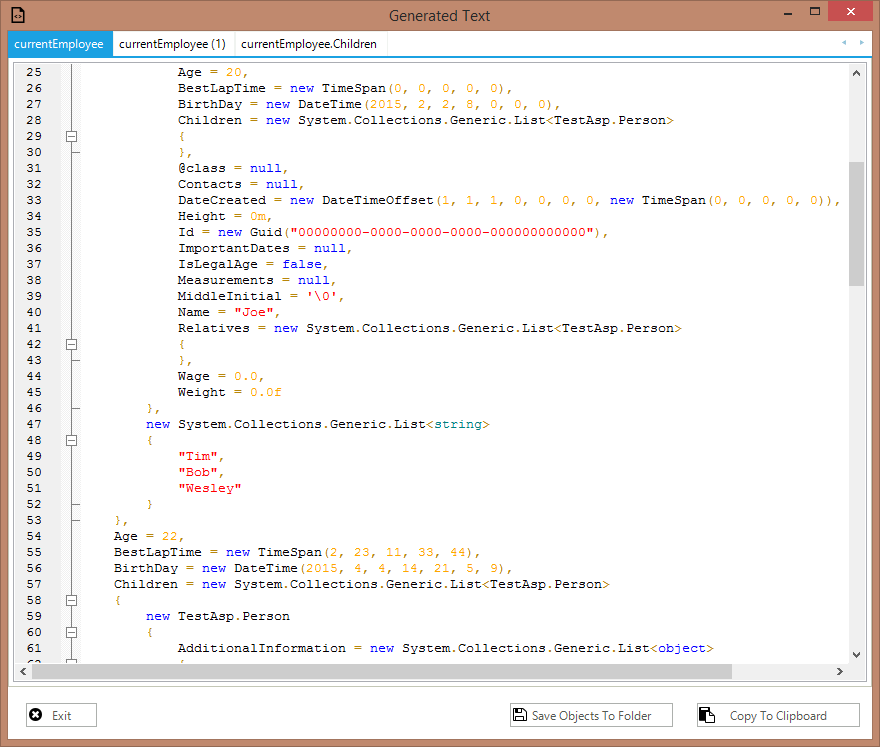
Task: Collapse the string list block at line 48
Action: click(71, 441)
